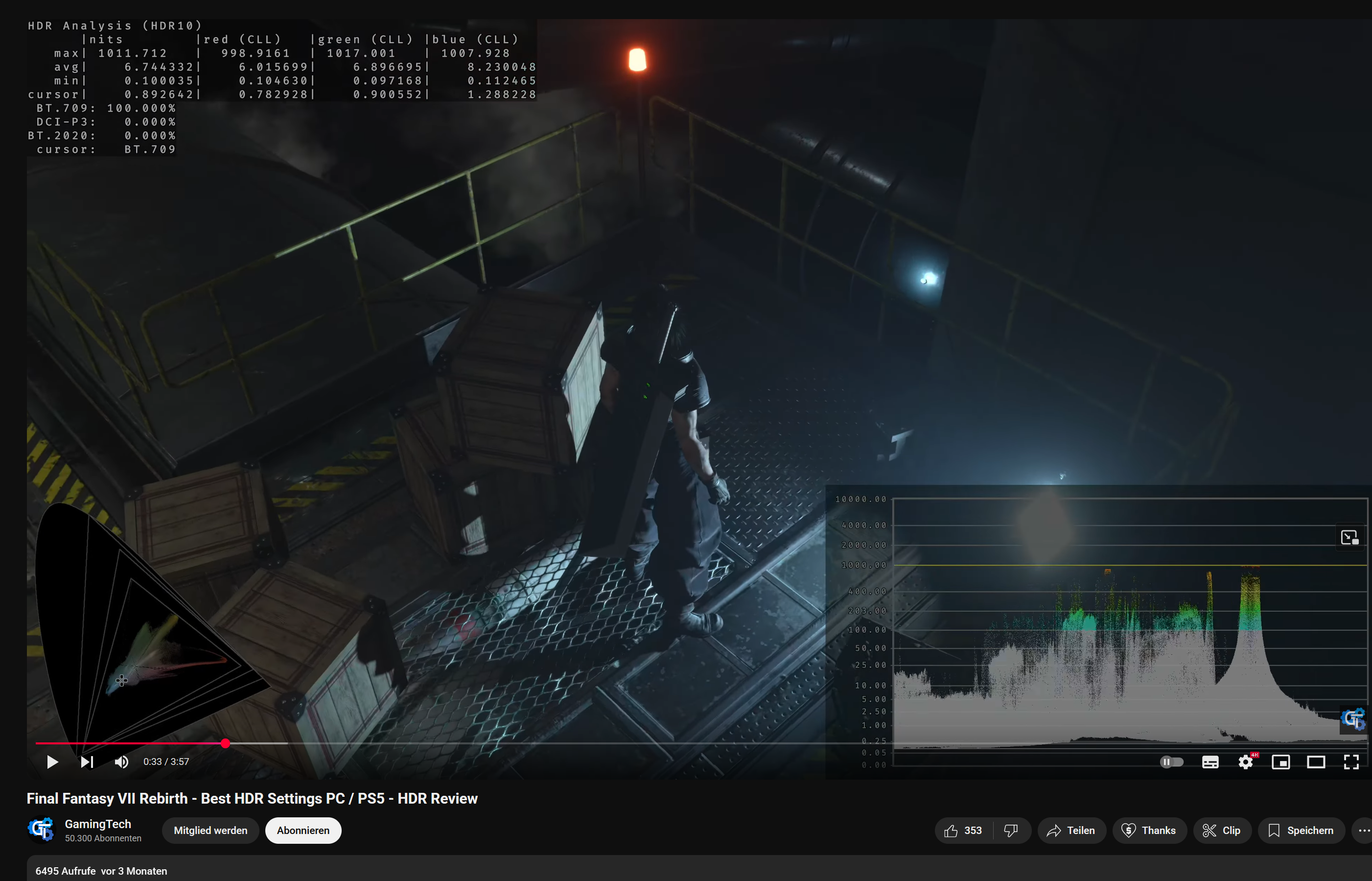Open the GamingTech channel avatar
1372x881 pixels.
41,830
